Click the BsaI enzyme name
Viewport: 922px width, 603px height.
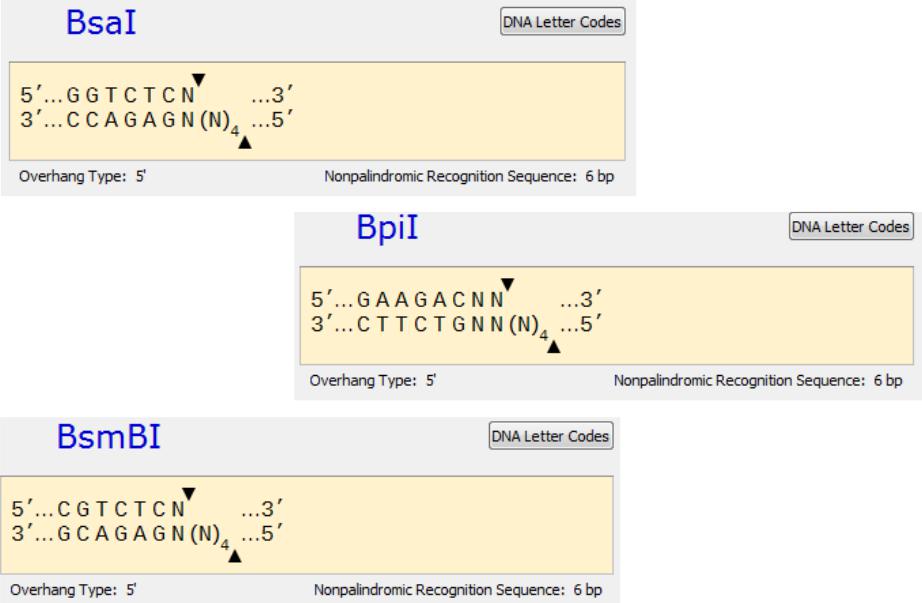101,23
